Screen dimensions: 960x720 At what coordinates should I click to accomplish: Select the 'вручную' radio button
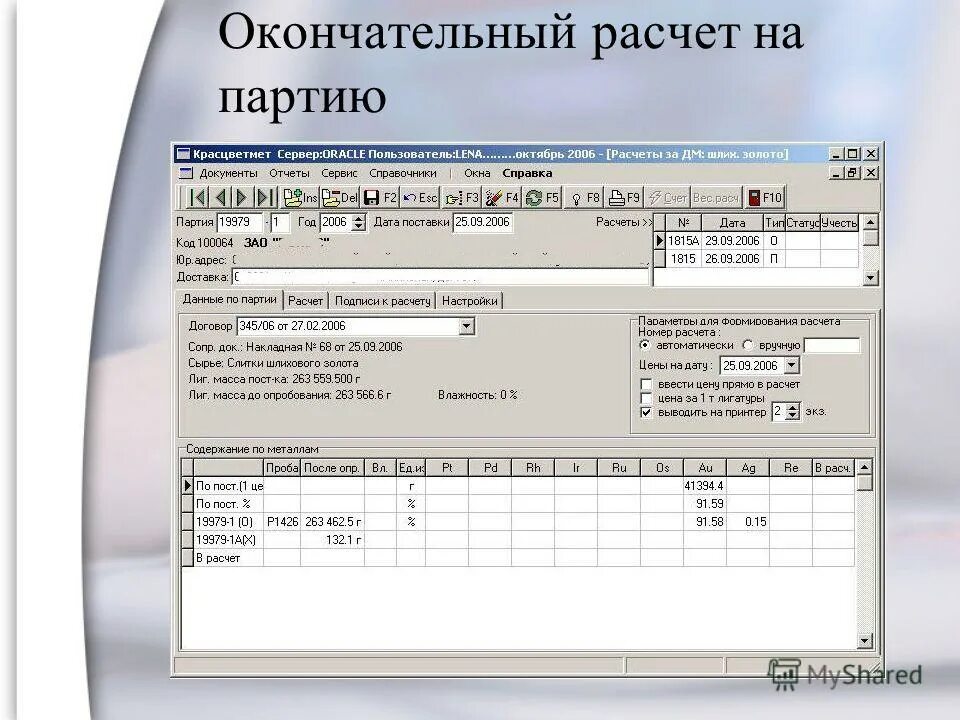tap(748, 345)
